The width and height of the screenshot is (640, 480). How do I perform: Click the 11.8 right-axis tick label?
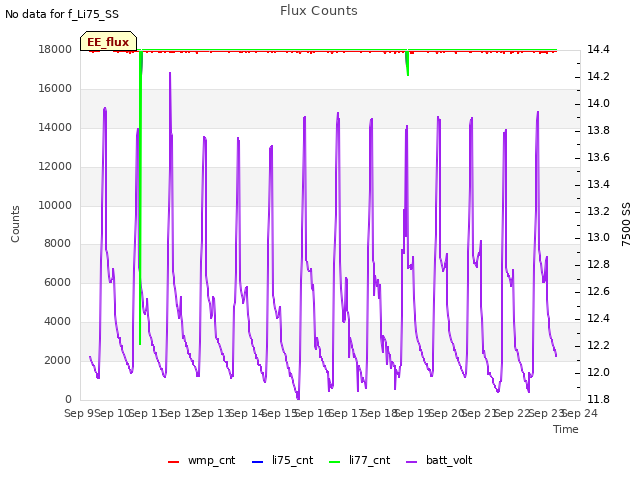(x=598, y=399)
